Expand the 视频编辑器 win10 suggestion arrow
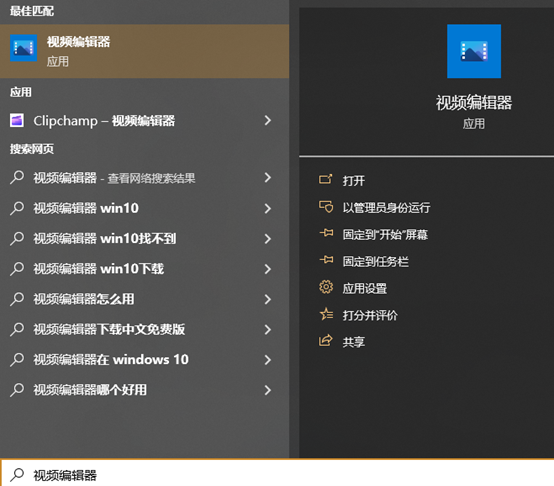Viewport: 554px width, 486px height. pos(268,208)
